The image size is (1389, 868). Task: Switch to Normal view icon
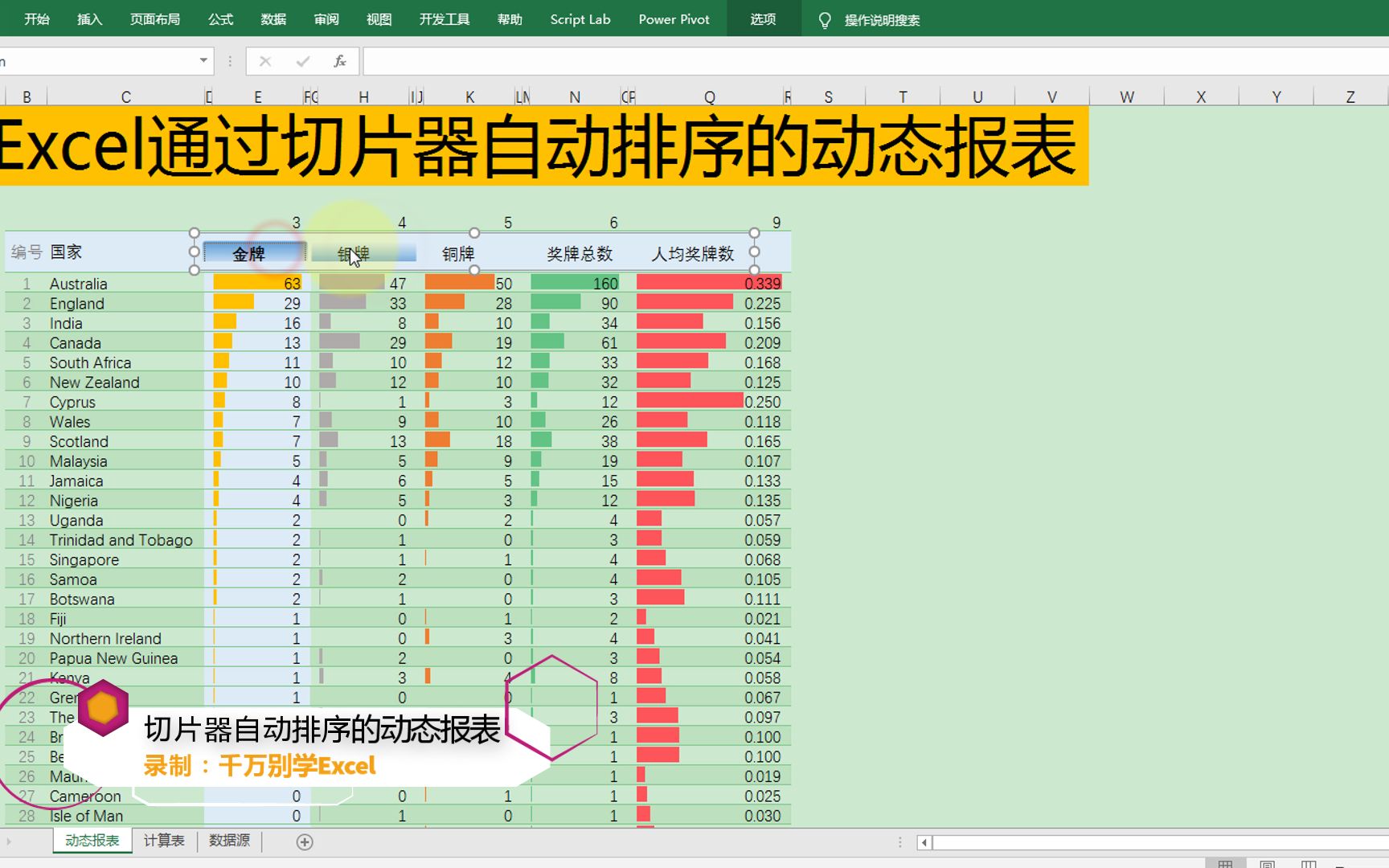1225,864
